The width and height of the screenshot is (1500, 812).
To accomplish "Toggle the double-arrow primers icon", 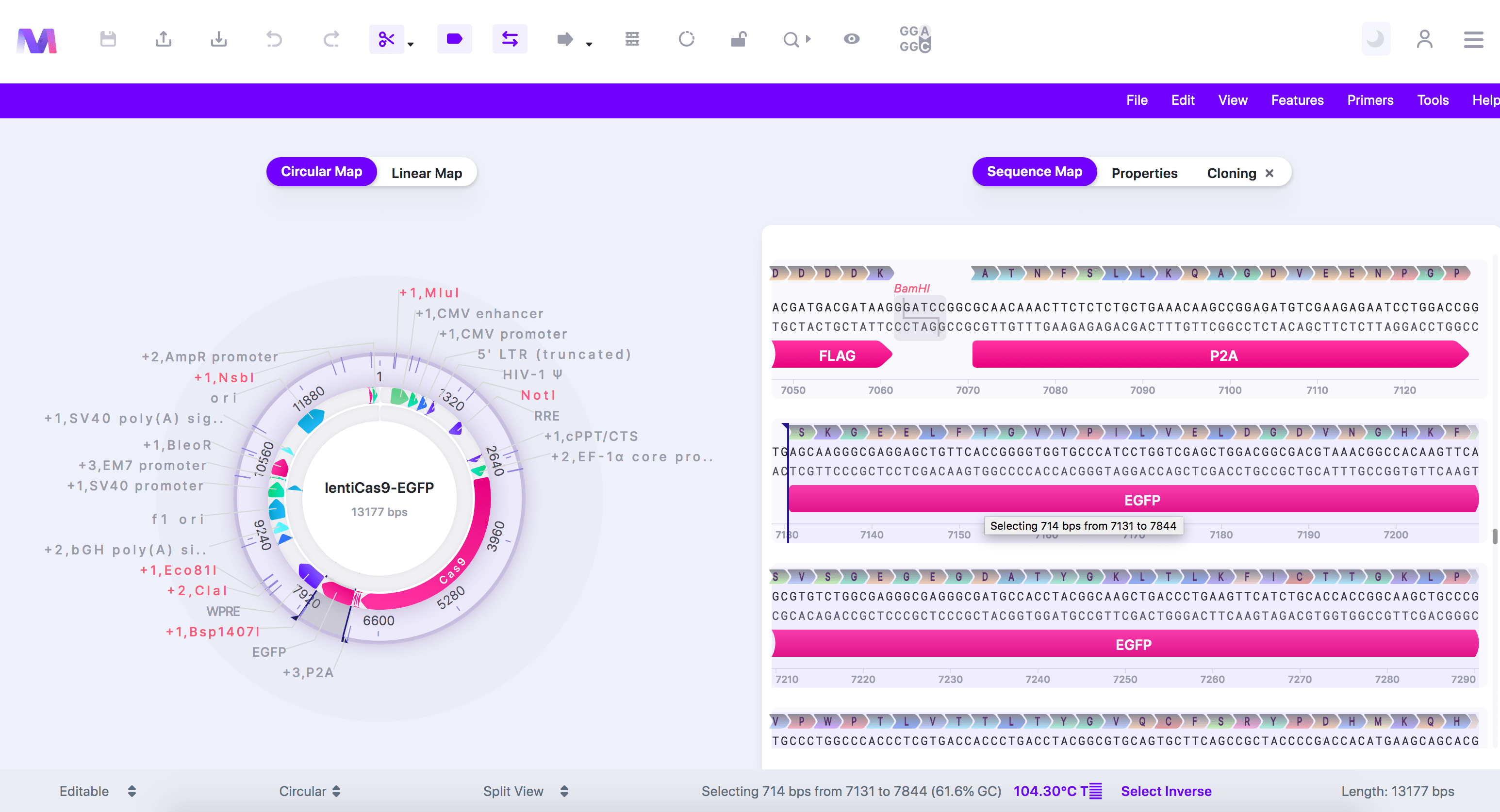I will click(510, 39).
